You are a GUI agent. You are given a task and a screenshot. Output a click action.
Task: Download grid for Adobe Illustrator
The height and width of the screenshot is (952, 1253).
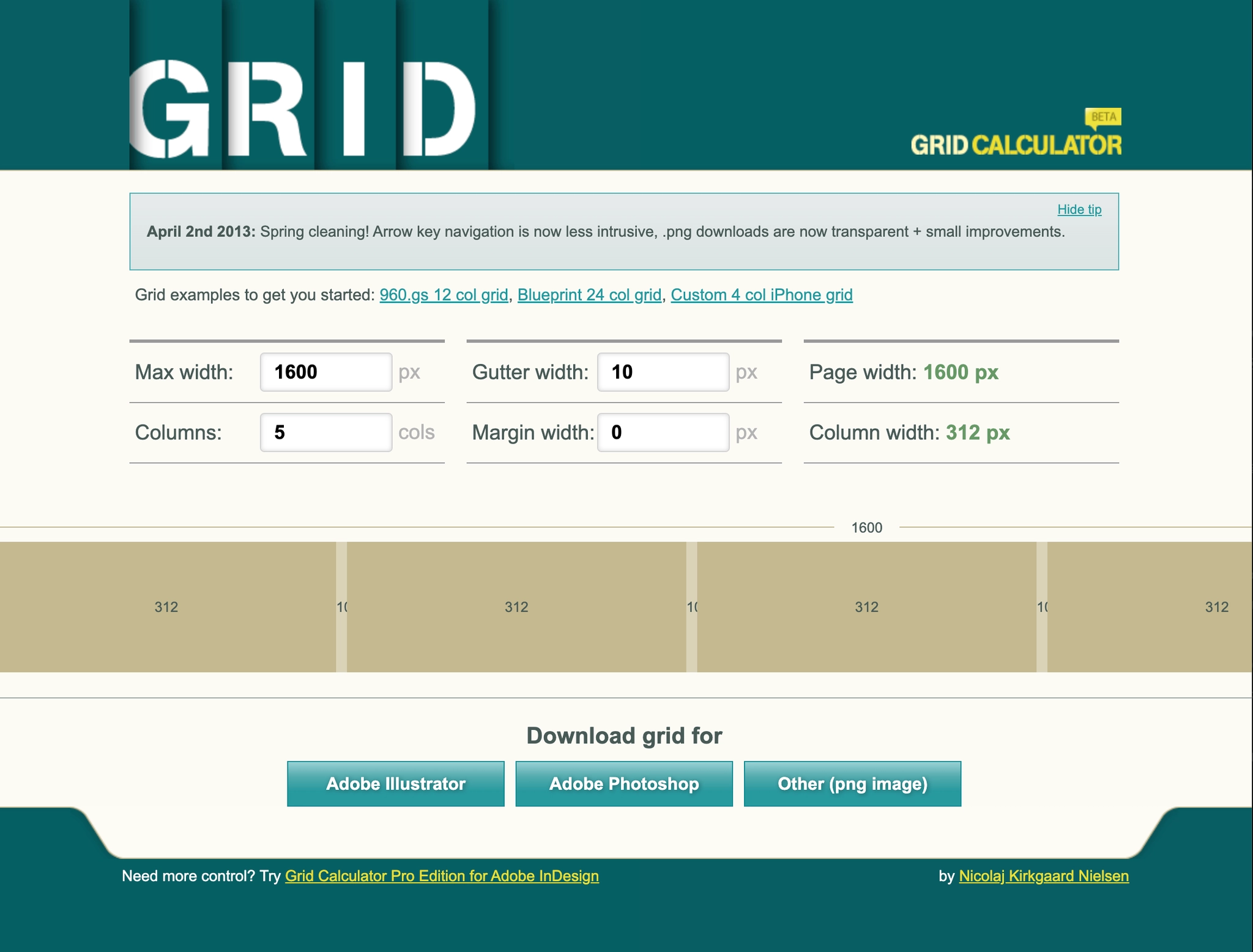pyautogui.click(x=395, y=784)
